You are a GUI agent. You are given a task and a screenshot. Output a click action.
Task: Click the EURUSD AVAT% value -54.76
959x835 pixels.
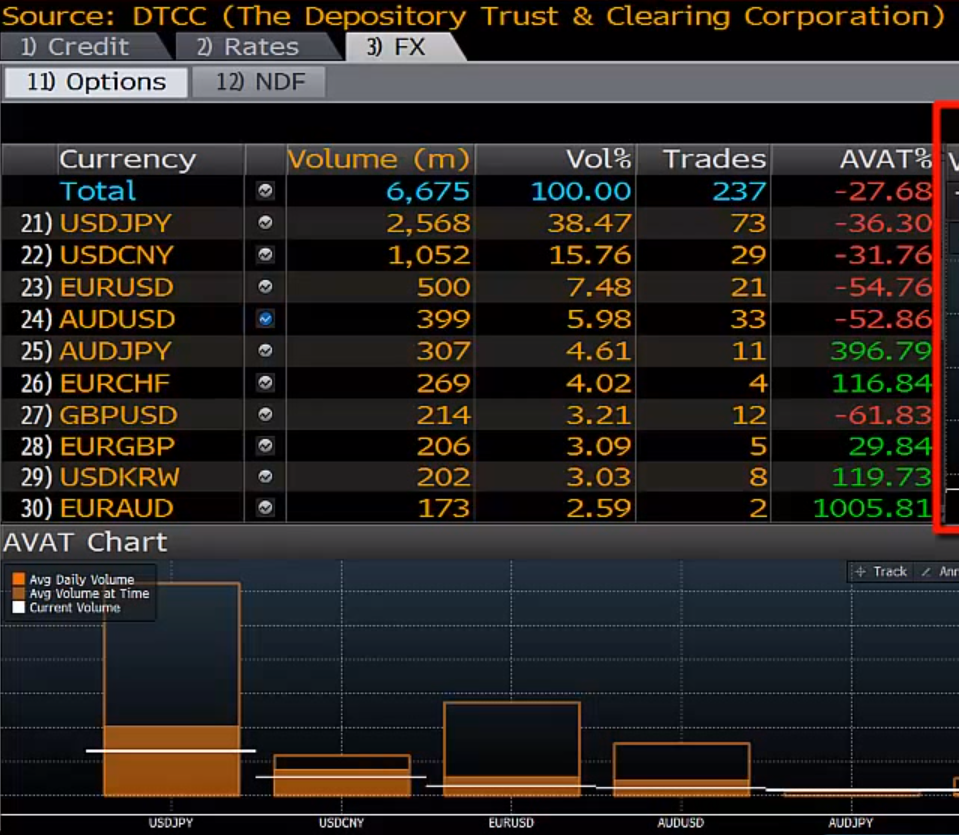click(883, 286)
